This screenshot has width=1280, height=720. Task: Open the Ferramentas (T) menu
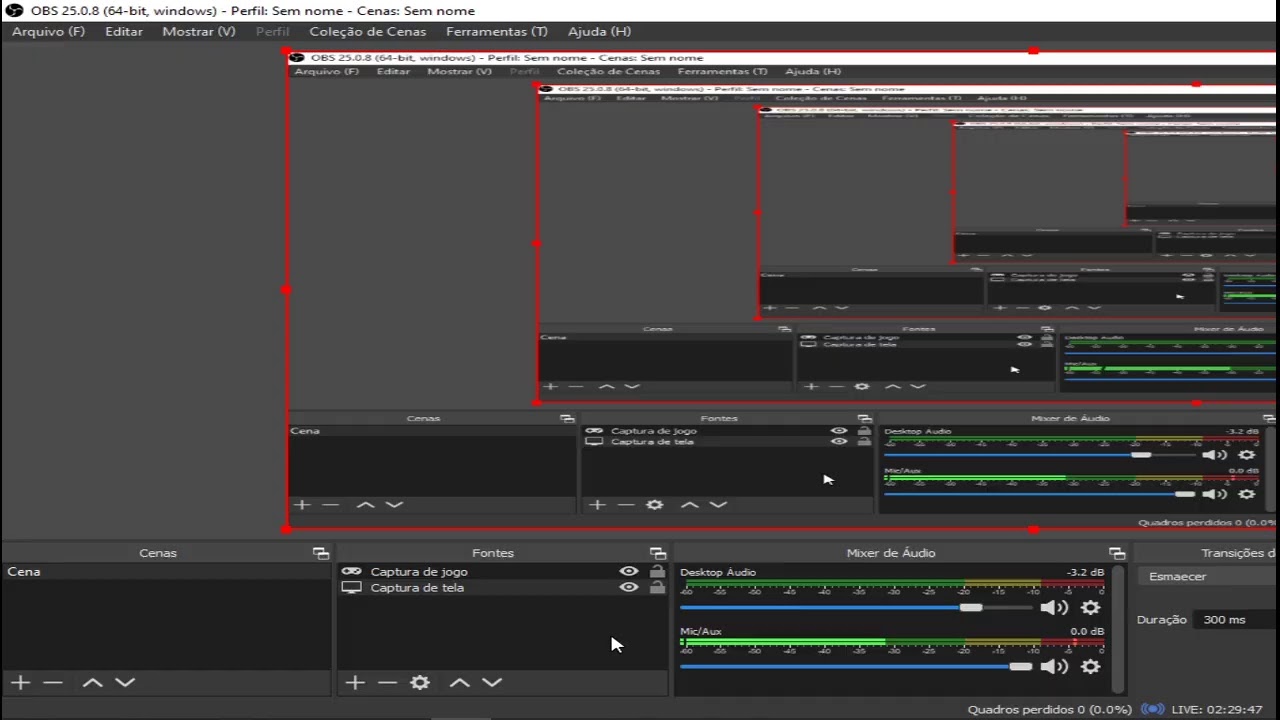click(497, 32)
